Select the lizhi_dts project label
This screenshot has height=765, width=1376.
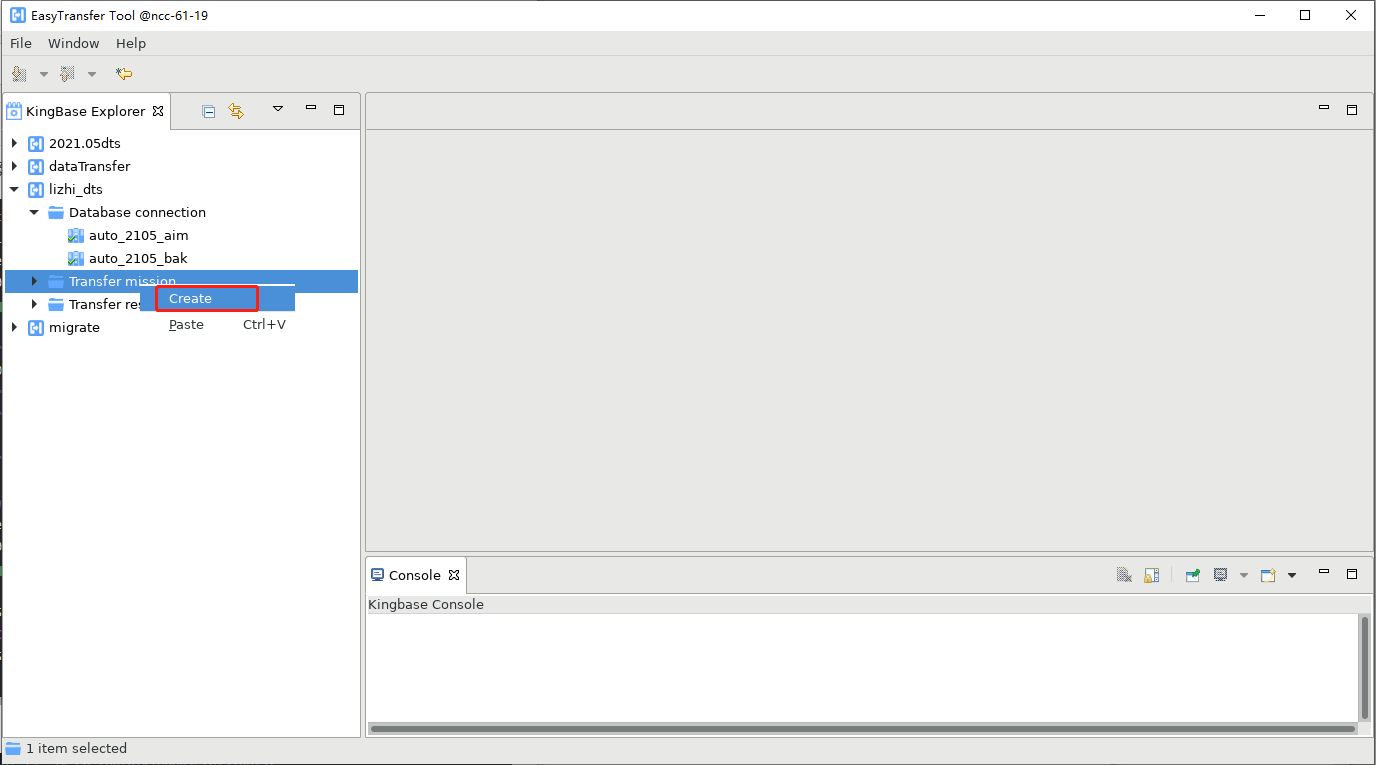[x=76, y=189]
